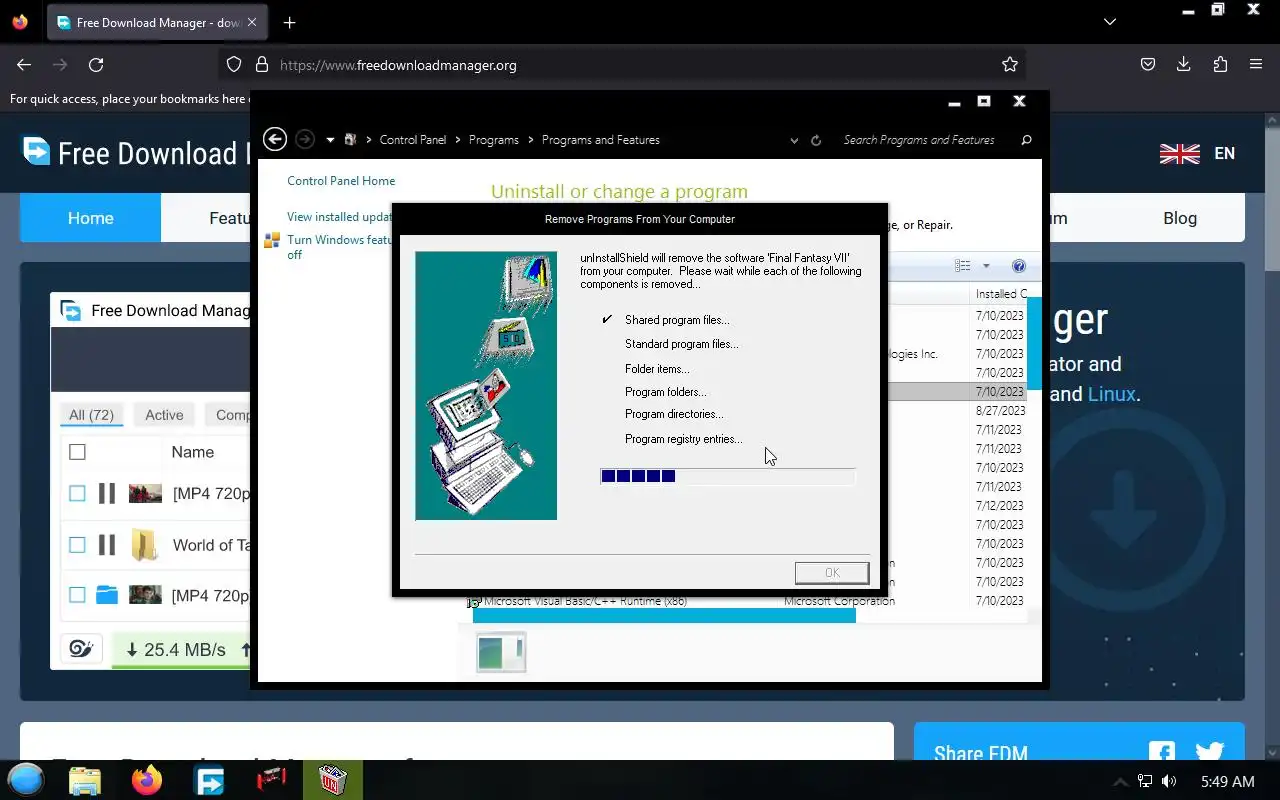Image resolution: width=1280 pixels, height=800 pixels.
Task: Open the Home tab on the FDM site
Action: click(90, 218)
